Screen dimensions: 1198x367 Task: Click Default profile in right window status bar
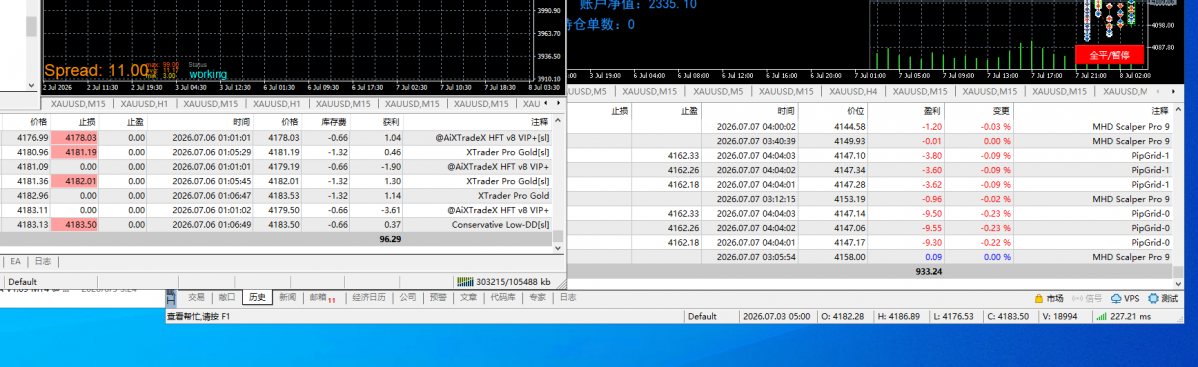(702, 316)
